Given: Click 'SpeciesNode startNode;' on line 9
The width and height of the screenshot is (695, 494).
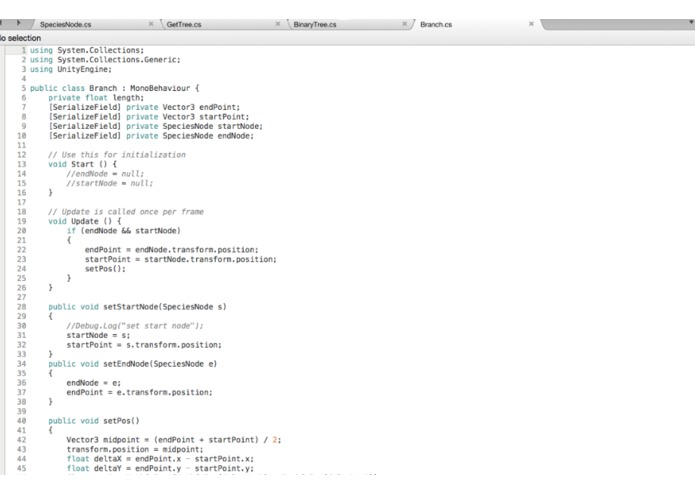Looking at the screenshot, I should point(212,126).
